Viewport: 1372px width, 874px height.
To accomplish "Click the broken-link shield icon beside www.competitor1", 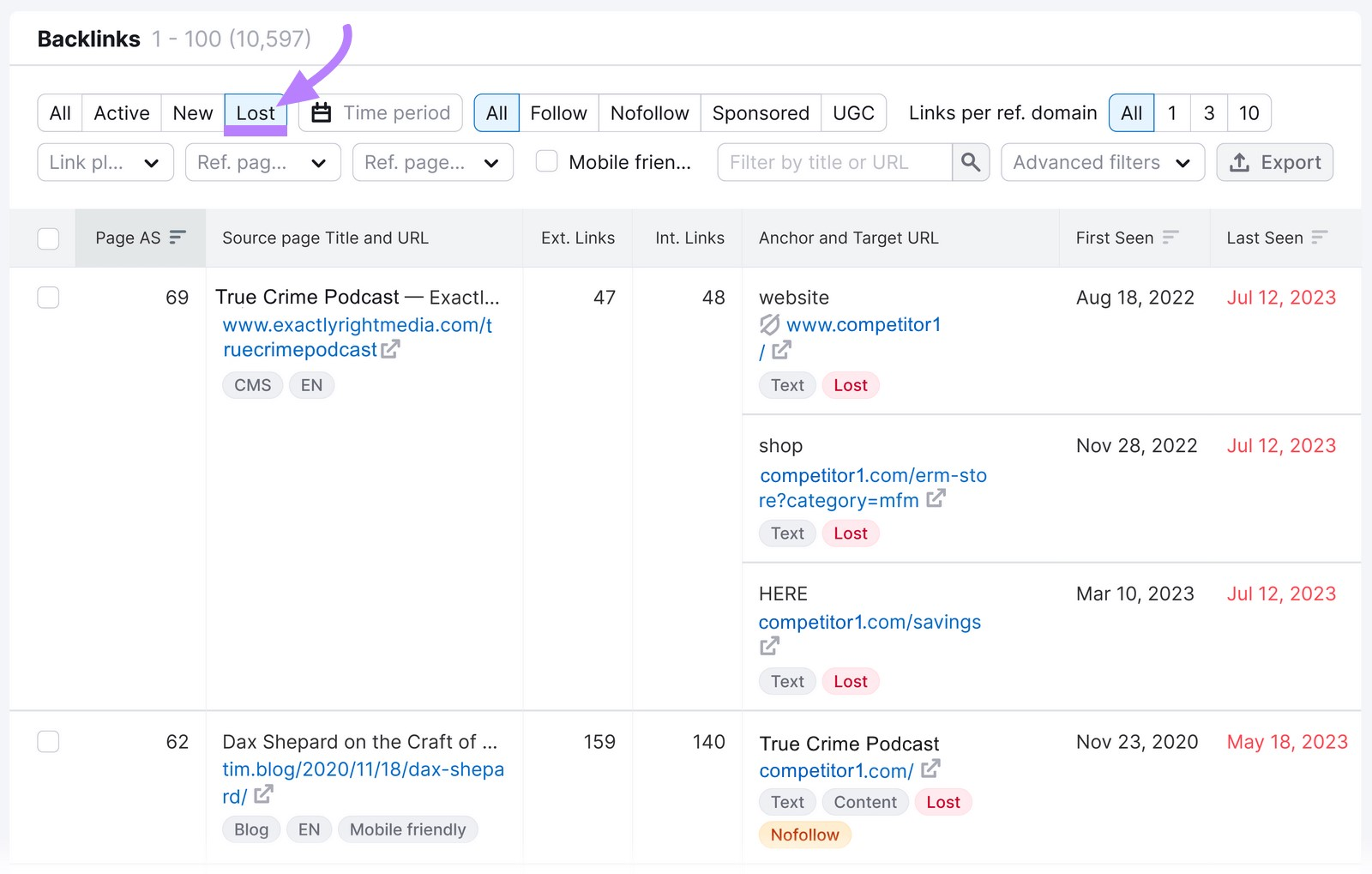I will click(x=769, y=325).
